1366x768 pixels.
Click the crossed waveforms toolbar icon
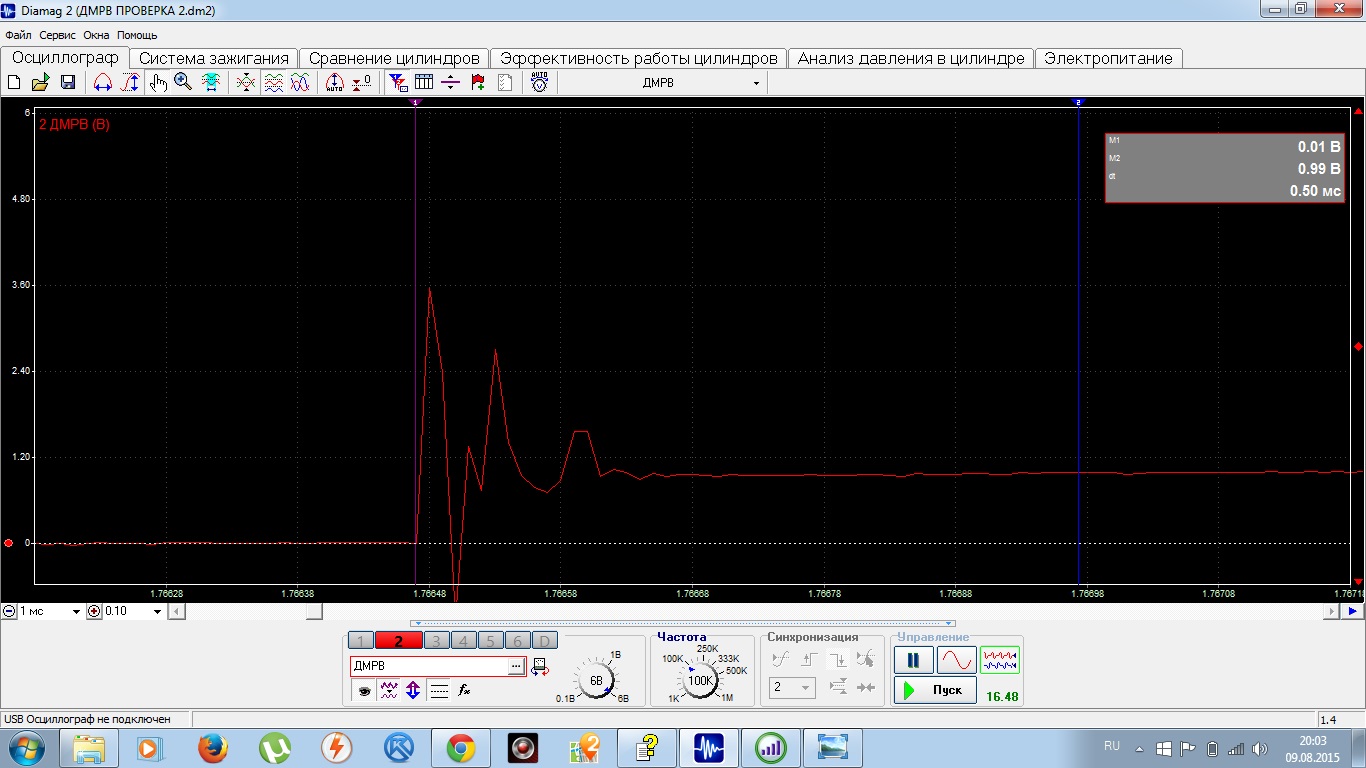click(246, 83)
